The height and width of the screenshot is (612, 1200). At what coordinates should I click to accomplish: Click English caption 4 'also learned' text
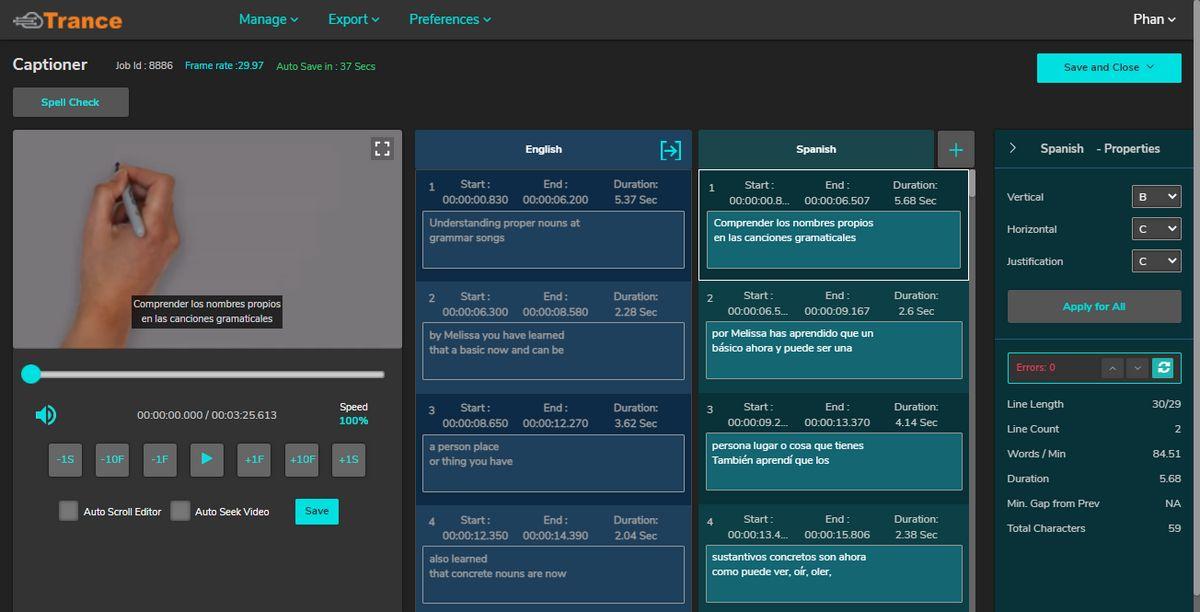(553, 575)
